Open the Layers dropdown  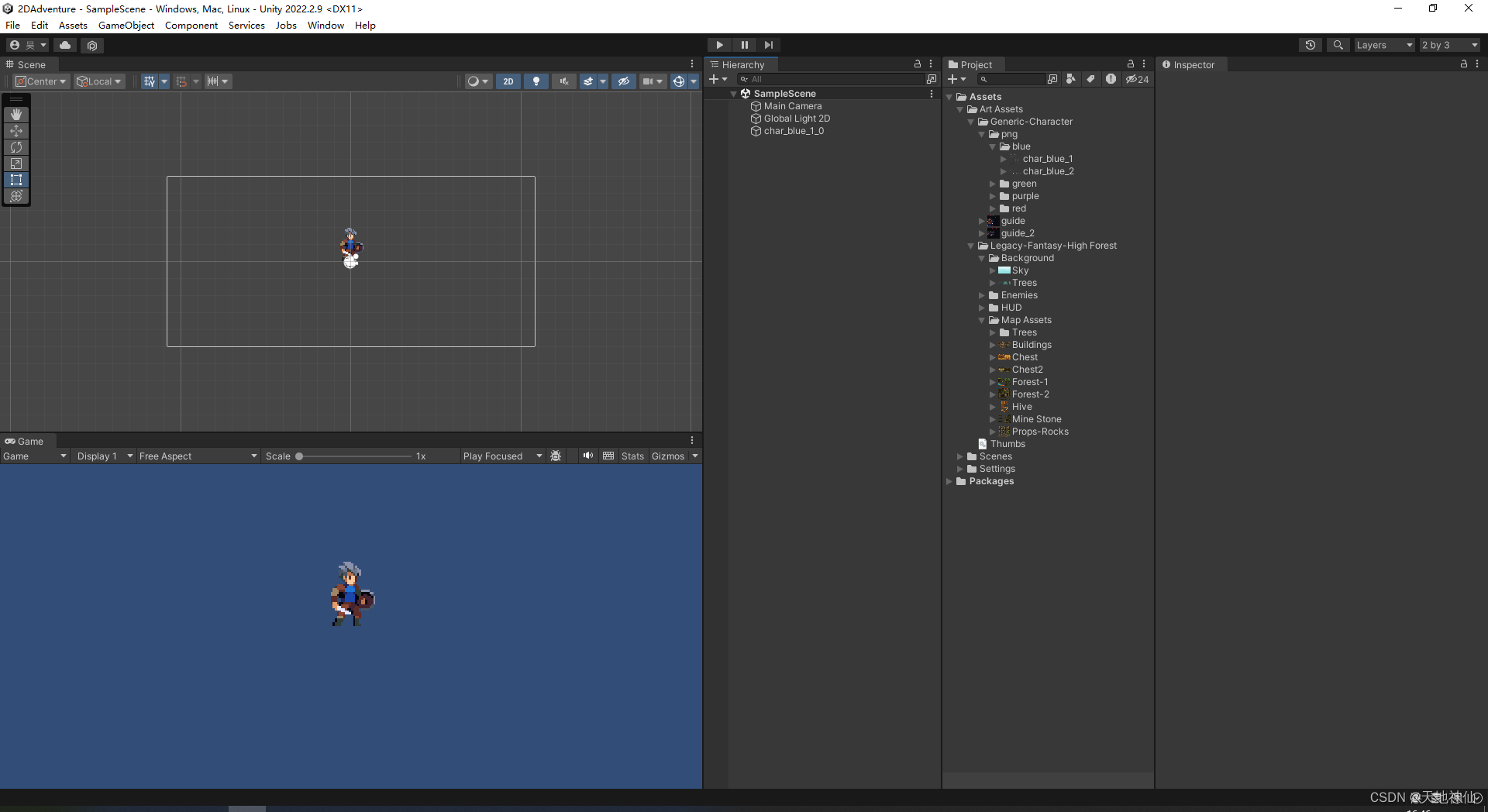1384,45
